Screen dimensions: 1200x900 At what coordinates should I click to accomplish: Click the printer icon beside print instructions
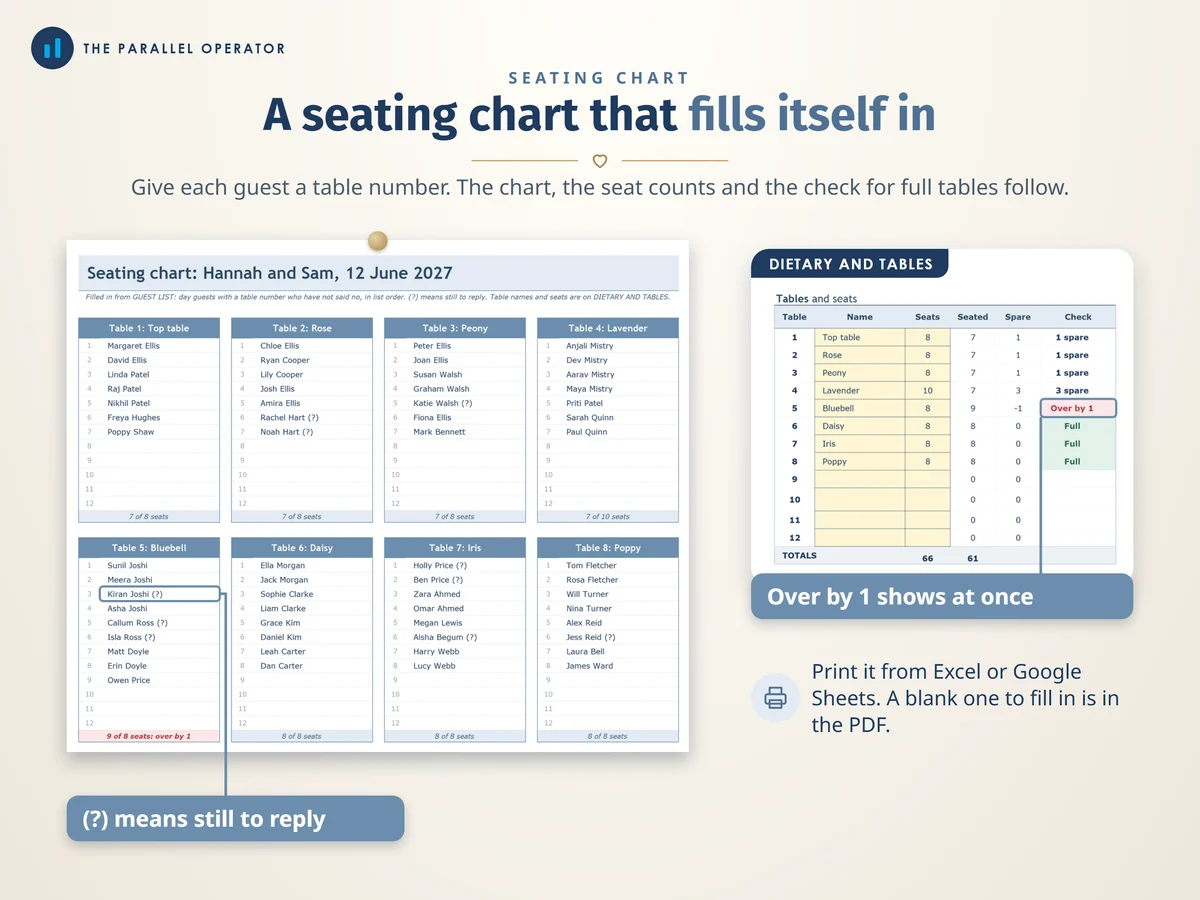(775, 698)
